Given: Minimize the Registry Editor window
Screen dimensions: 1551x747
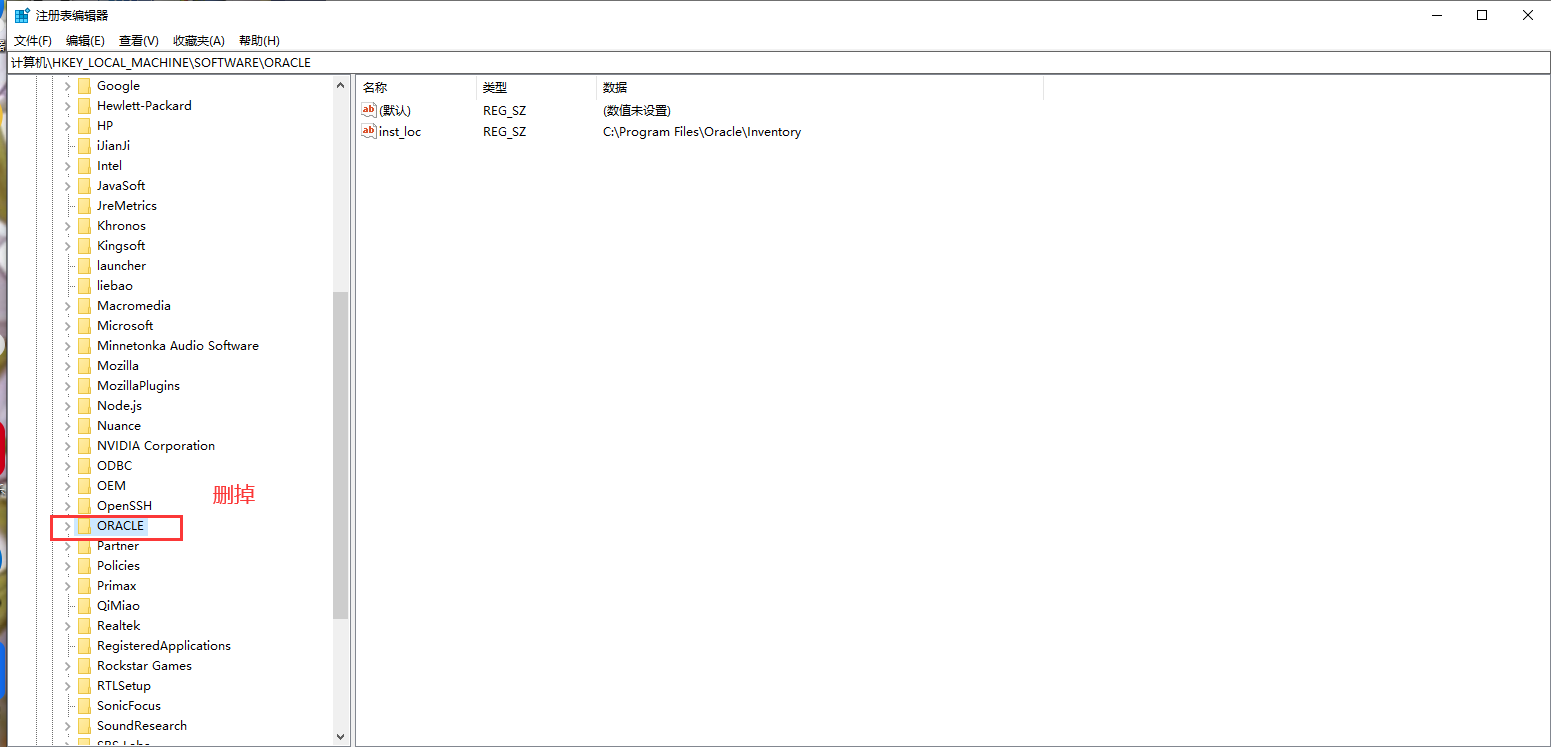Looking at the screenshot, I should (x=1436, y=15).
